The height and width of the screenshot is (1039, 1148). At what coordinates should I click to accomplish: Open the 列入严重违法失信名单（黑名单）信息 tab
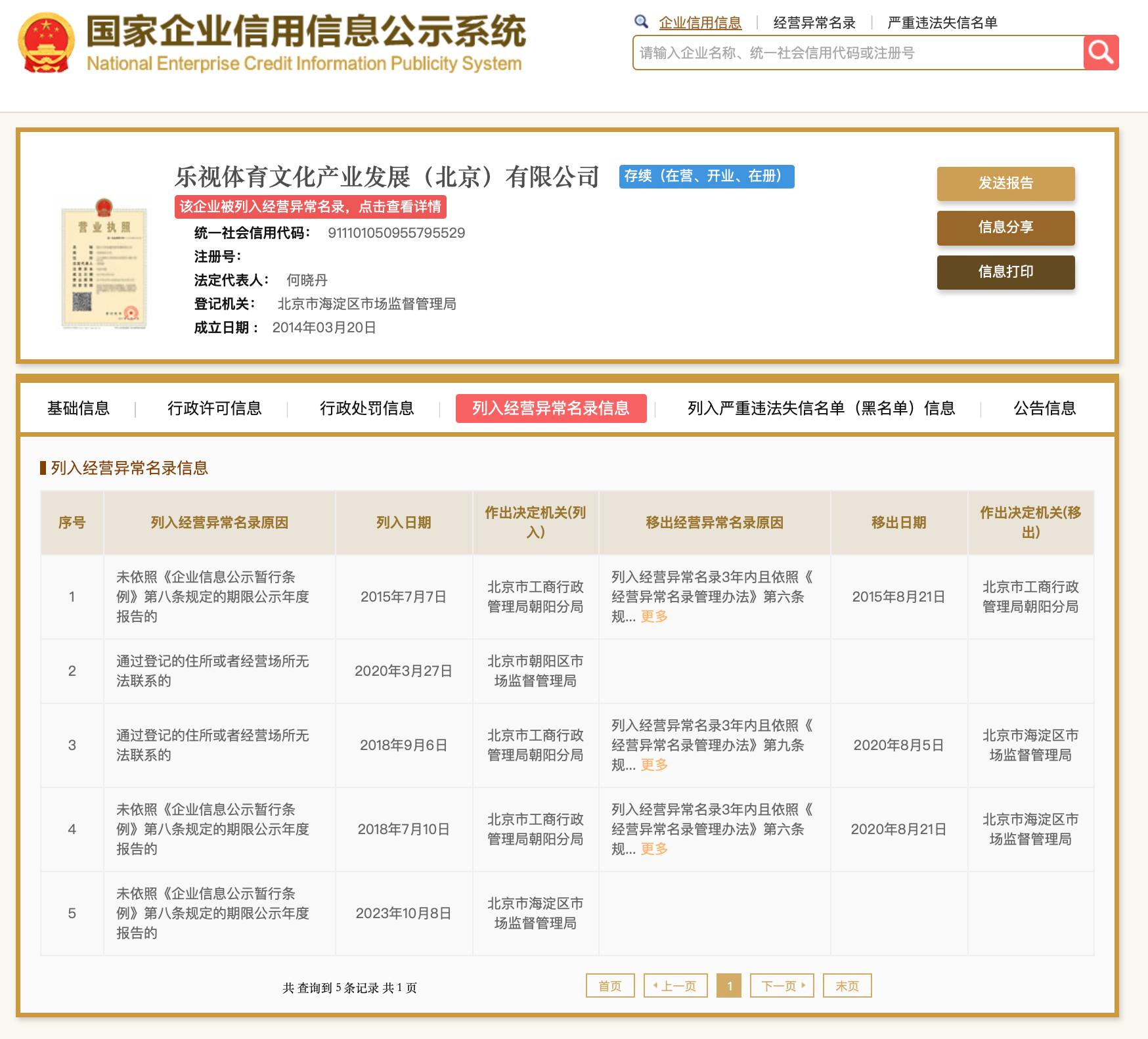821,409
